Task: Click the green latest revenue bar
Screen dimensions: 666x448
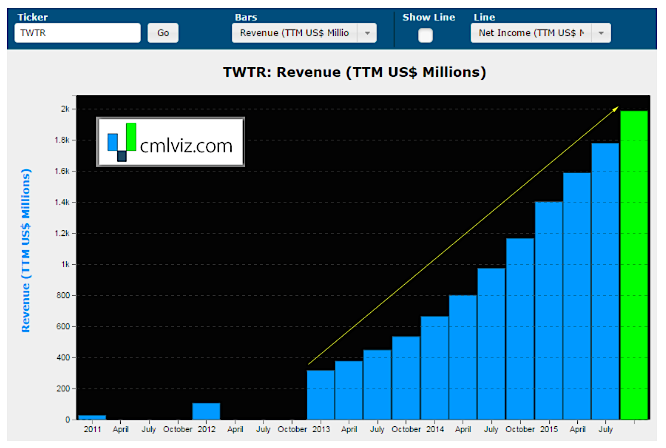Action: (x=634, y=265)
